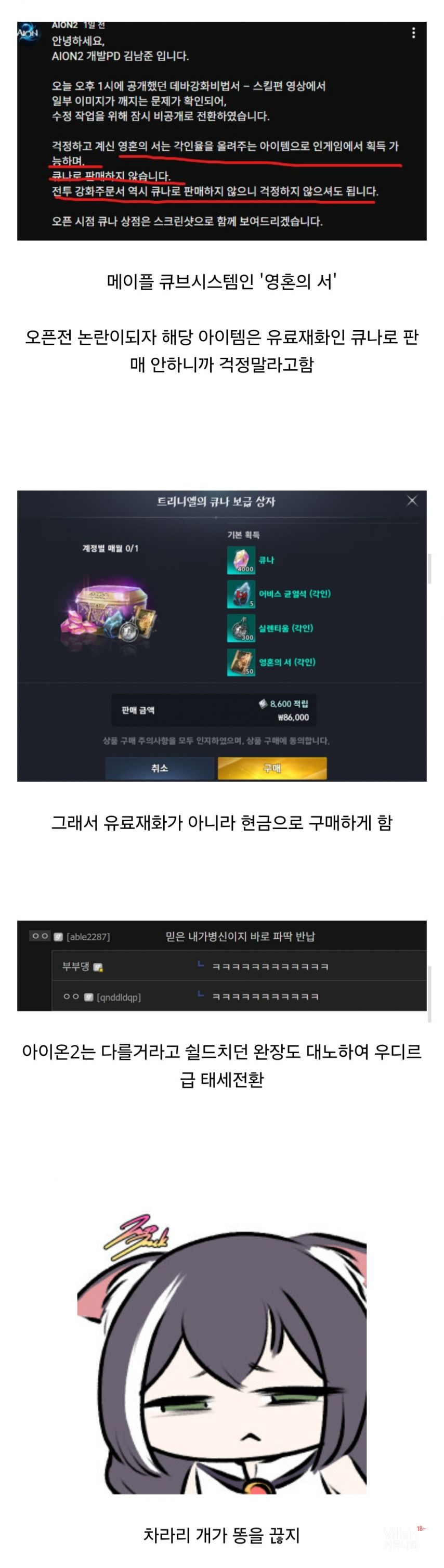The height and width of the screenshot is (1568, 444).
Task: Click the 취소 button
Action: click(x=160, y=768)
